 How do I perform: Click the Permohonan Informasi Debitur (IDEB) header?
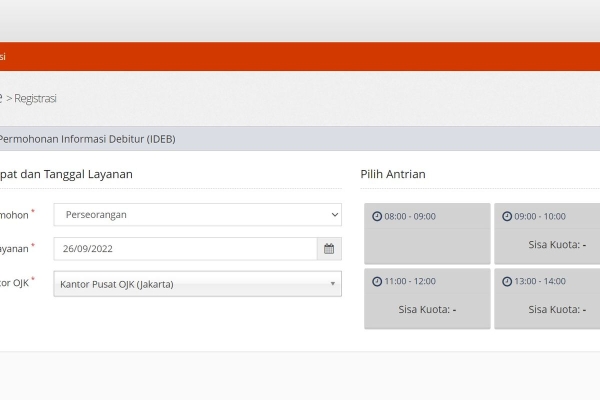pos(87,139)
